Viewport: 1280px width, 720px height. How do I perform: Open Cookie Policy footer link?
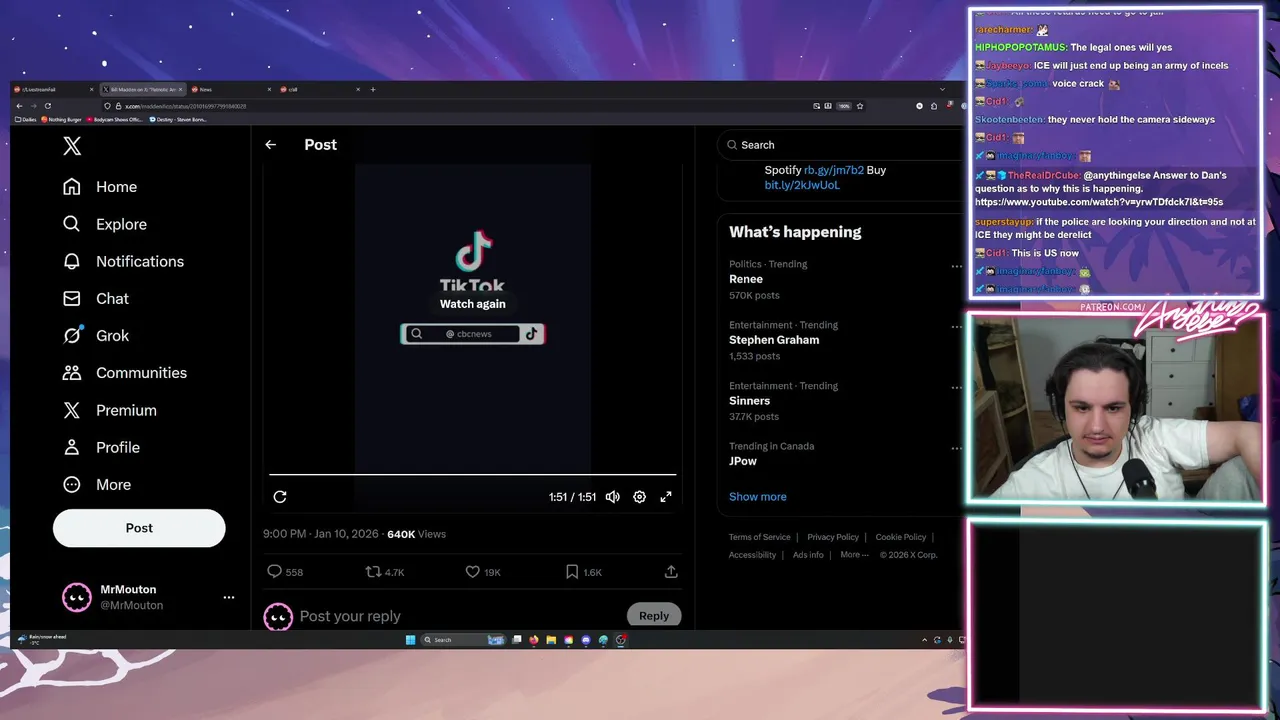tap(901, 537)
